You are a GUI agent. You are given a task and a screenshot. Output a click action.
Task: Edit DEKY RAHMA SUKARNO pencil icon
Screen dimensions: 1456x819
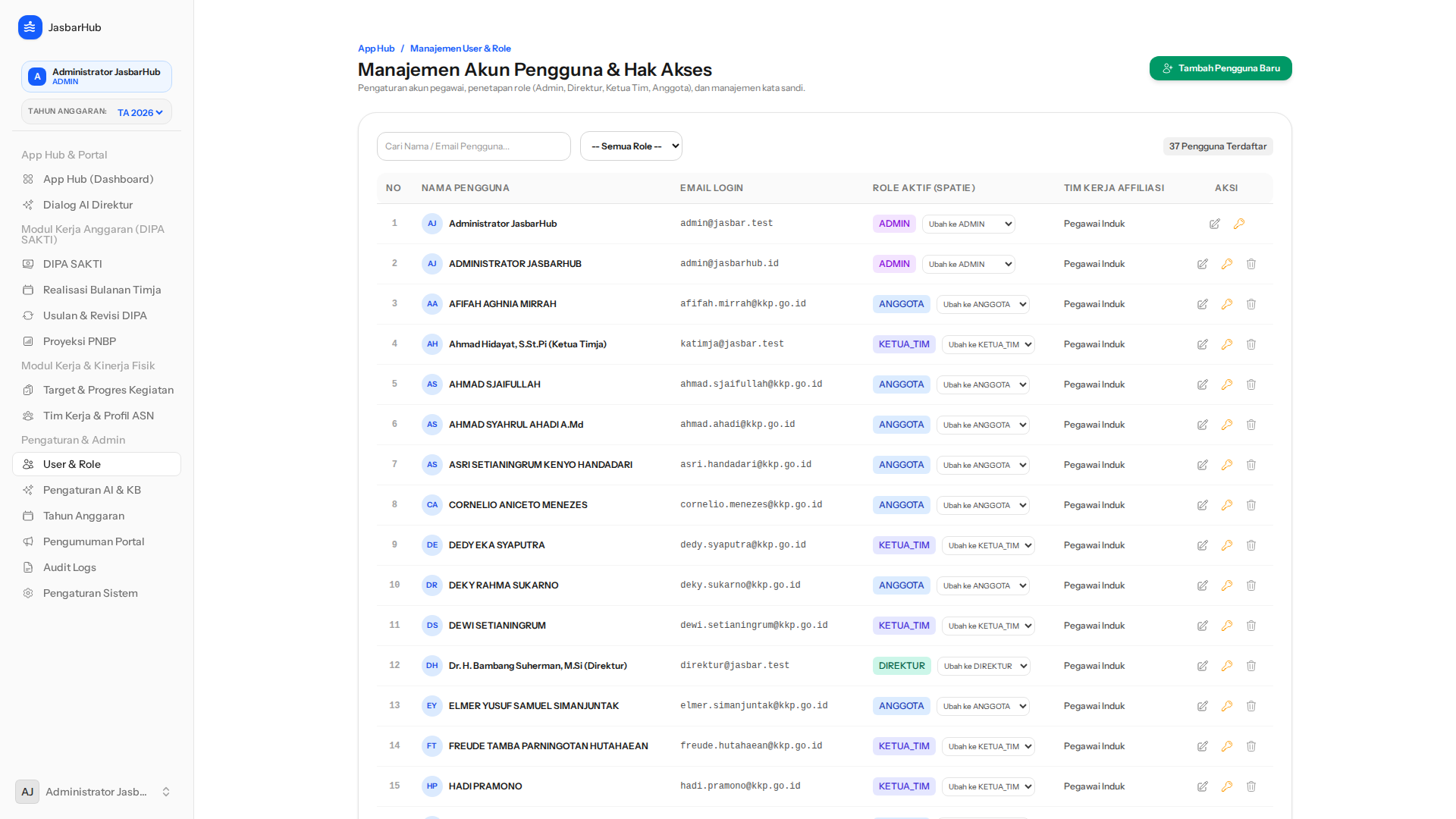pos(1202,585)
